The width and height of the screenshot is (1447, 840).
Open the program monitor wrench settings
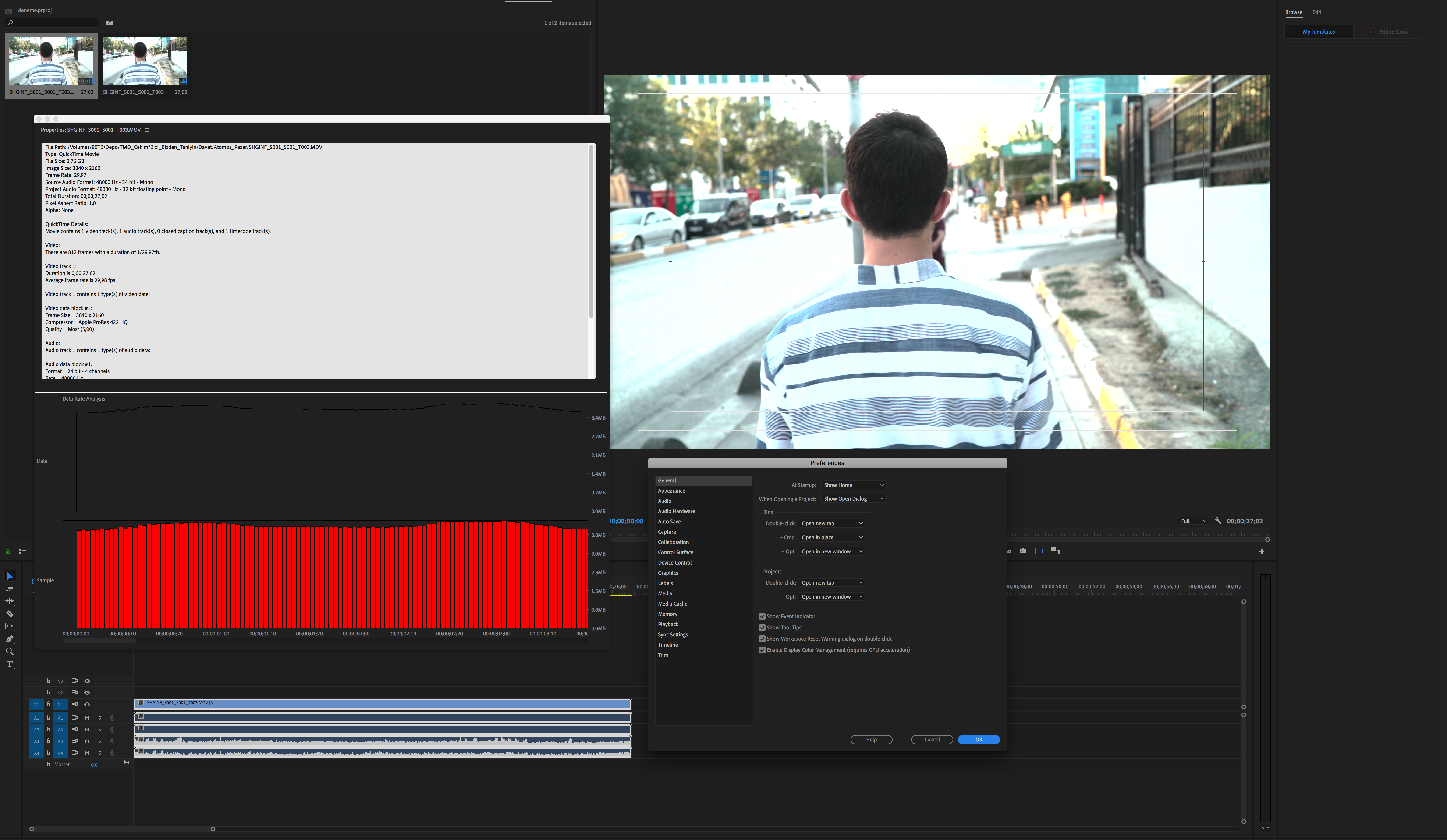(x=1218, y=521)
